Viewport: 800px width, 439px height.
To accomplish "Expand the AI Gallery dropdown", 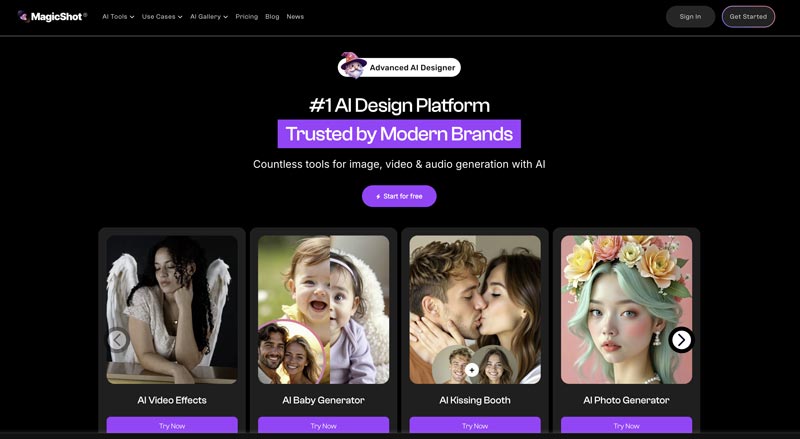I will coord(209,16).
